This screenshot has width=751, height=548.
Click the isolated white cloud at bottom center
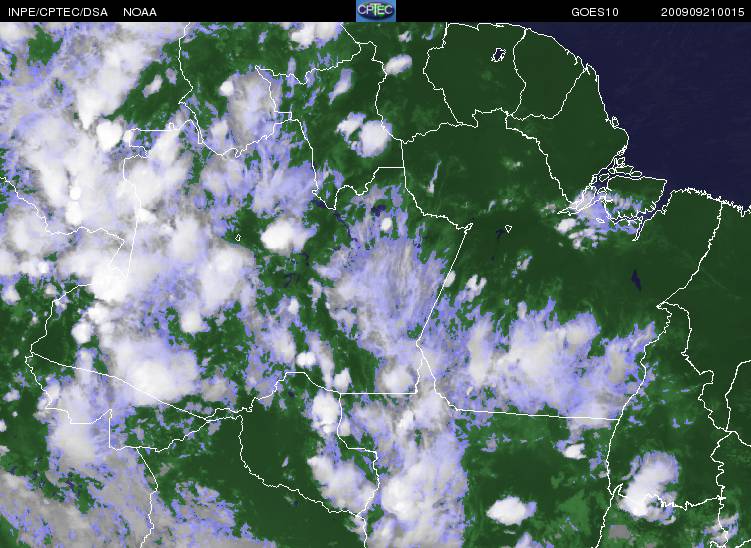[x=511, y=510]
